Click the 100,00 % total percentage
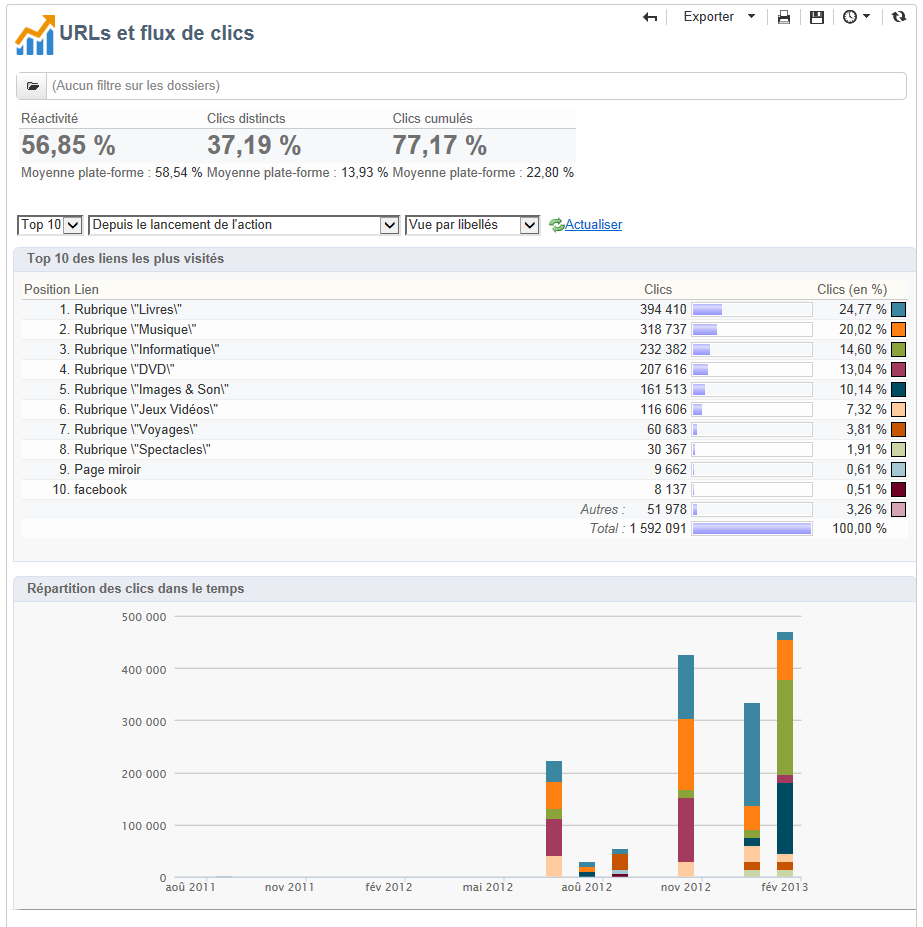The image size is (923, 927). (x=859, y=529)
